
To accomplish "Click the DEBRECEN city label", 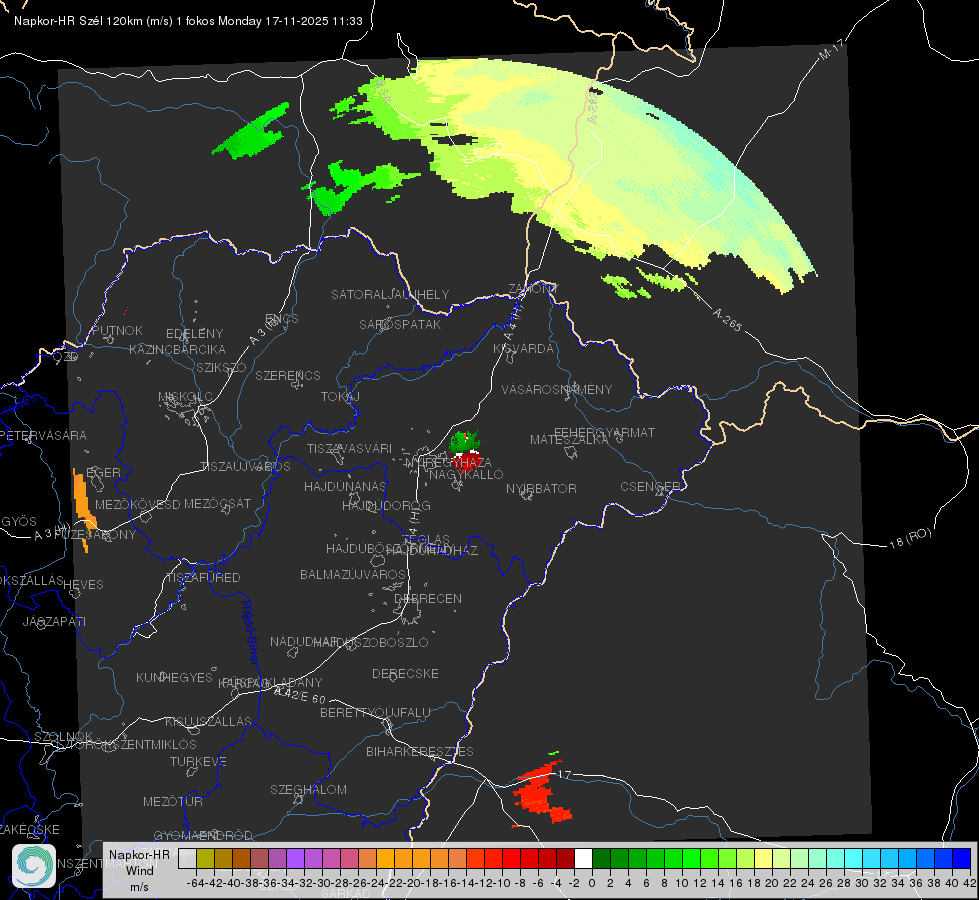I will pos(428,598).
